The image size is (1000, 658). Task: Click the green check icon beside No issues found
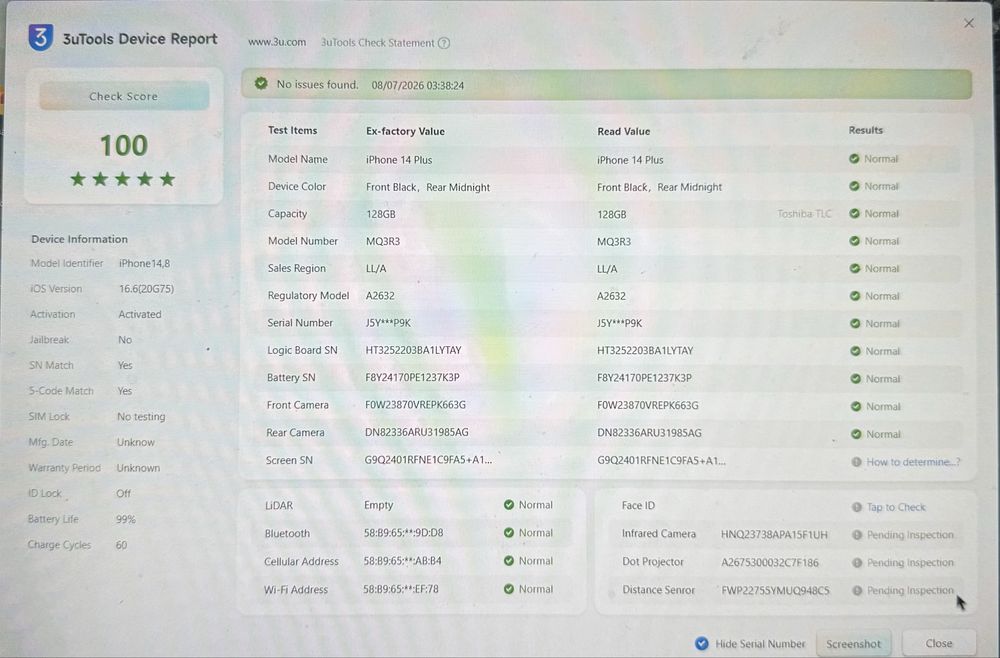[261, 84]
